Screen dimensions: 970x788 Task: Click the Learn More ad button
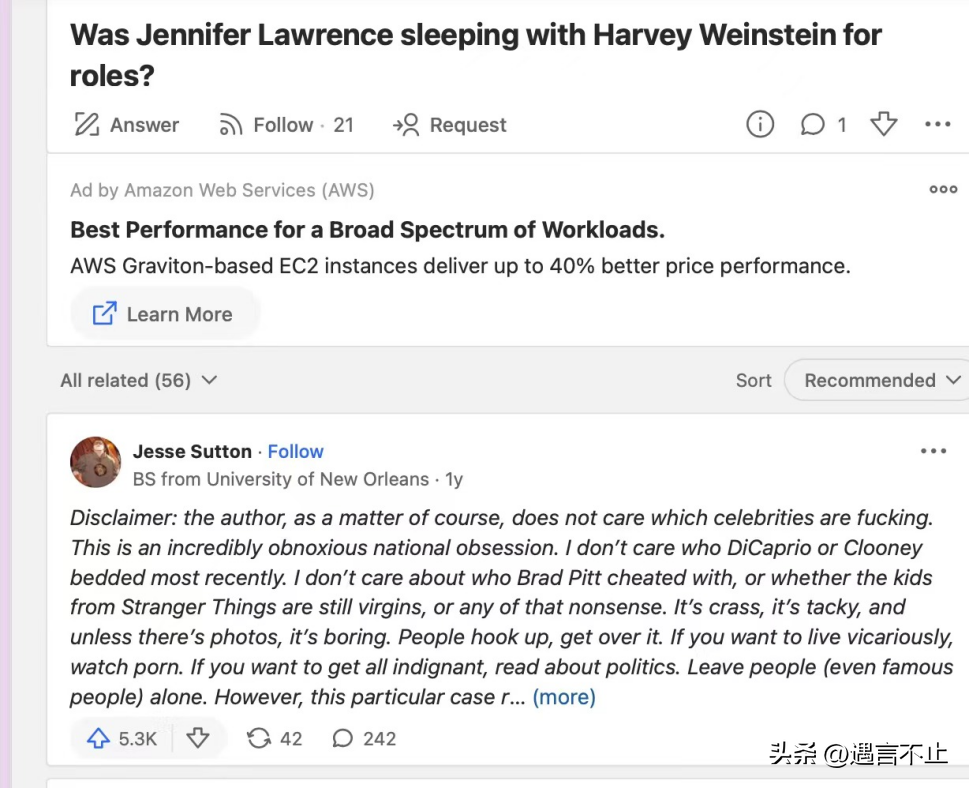pyautogui.click(x=163, y=314)
